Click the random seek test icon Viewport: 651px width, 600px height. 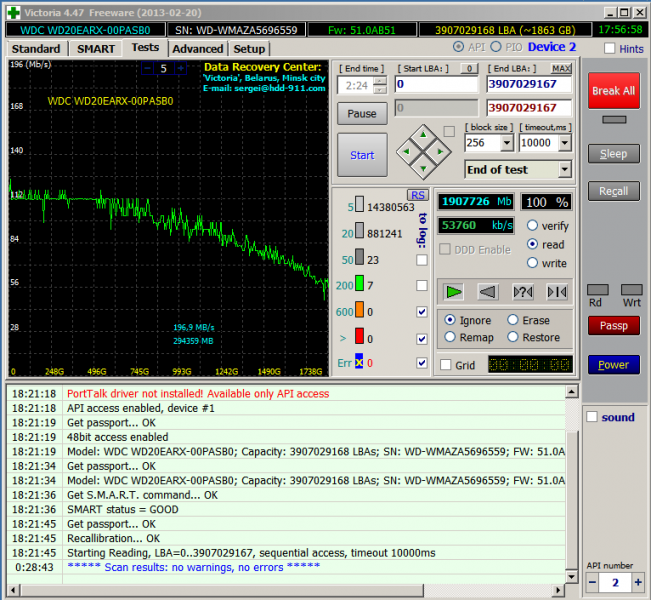click(x=523, y=291)
